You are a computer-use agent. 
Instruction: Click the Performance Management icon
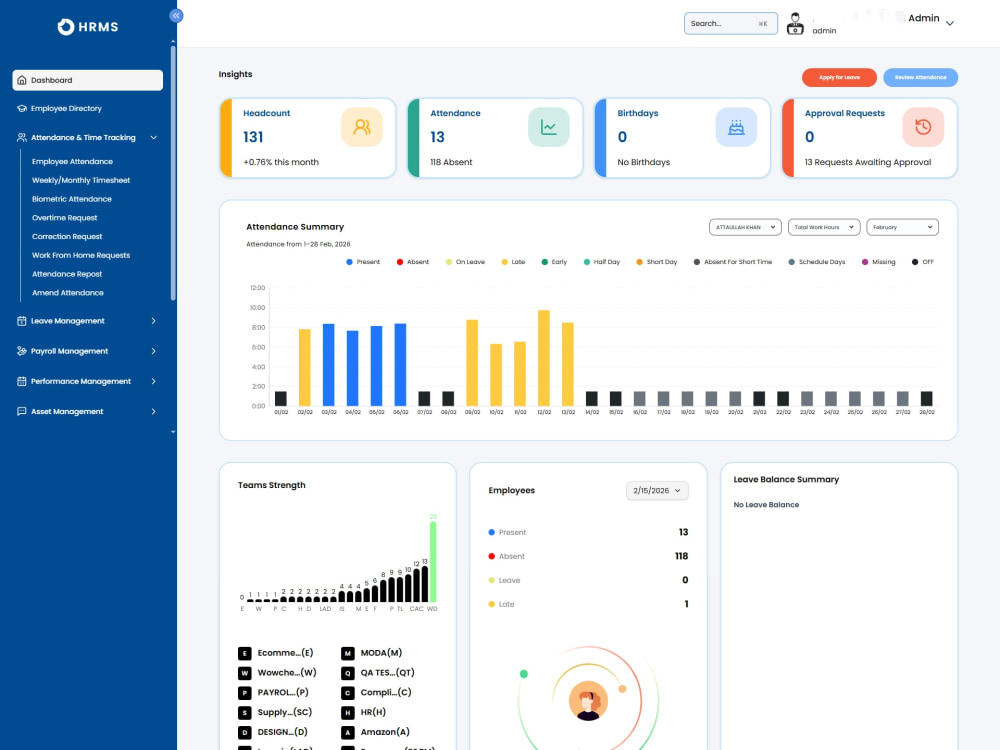pyautogui.click(x=22, y=381)
